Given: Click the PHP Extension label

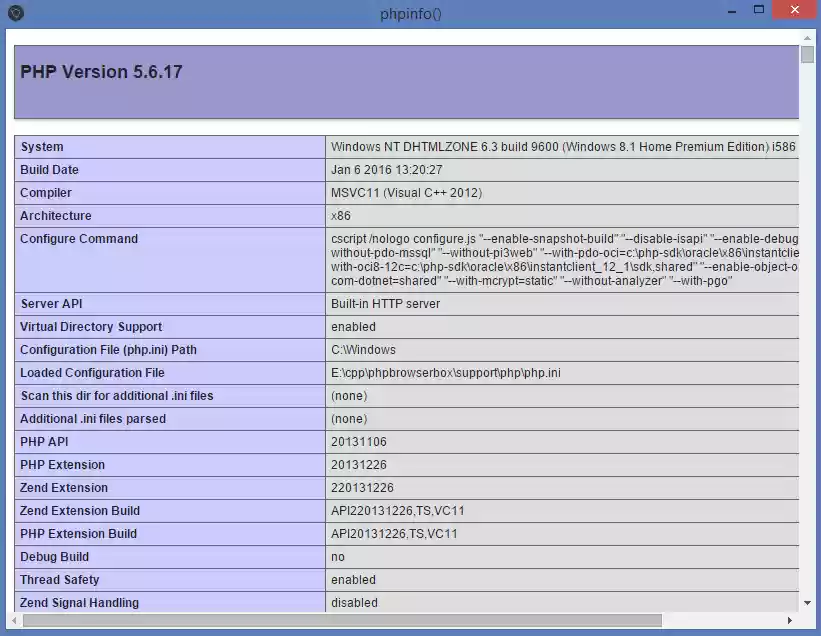Looking at the screenshot, I should click(x=62, y=465).
